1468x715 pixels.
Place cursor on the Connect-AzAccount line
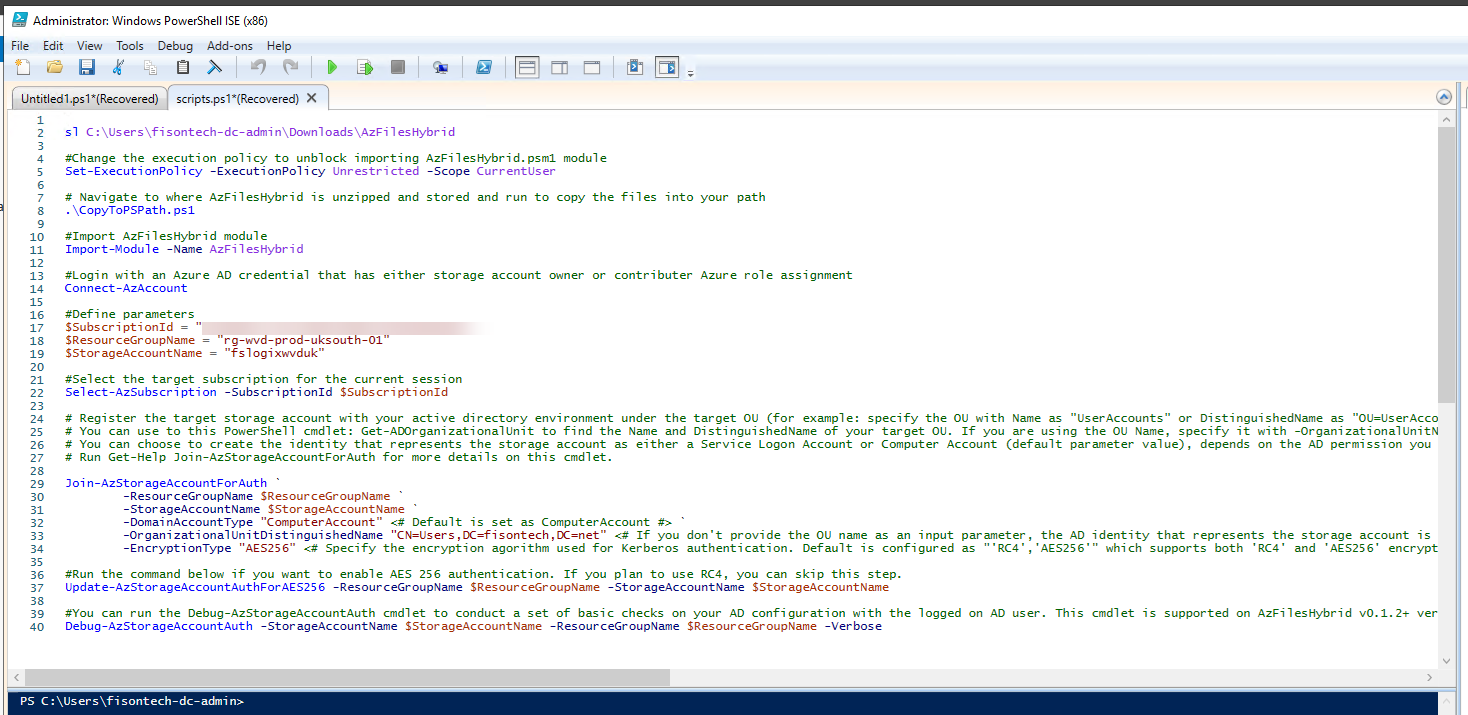pos(126,288)
